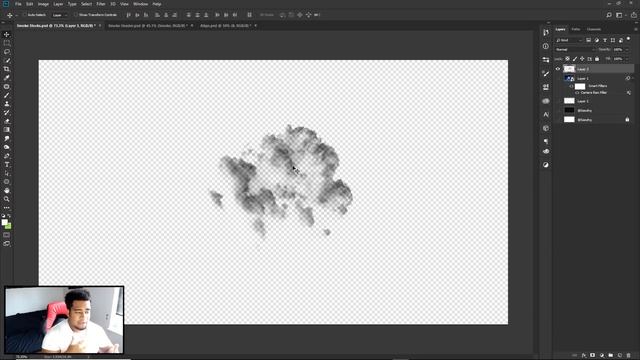Select the Crop tool
The image size is (640, 360).
(7, 69)
